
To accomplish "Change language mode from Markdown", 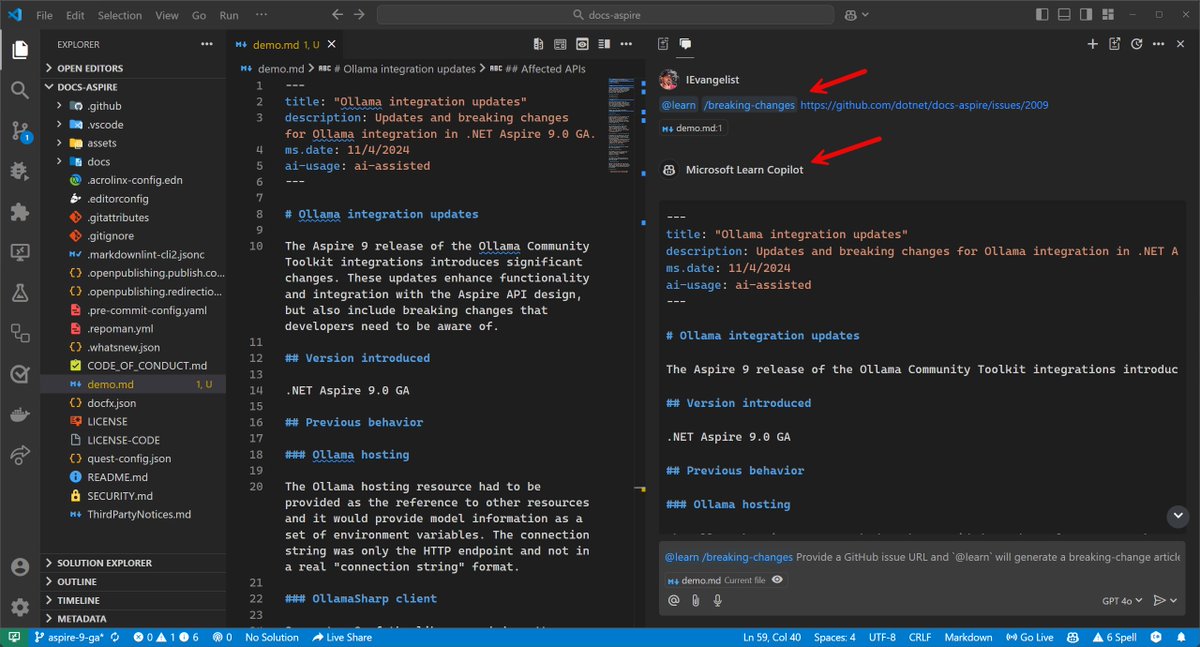I will pyautogui.click(x=968, y=637).
